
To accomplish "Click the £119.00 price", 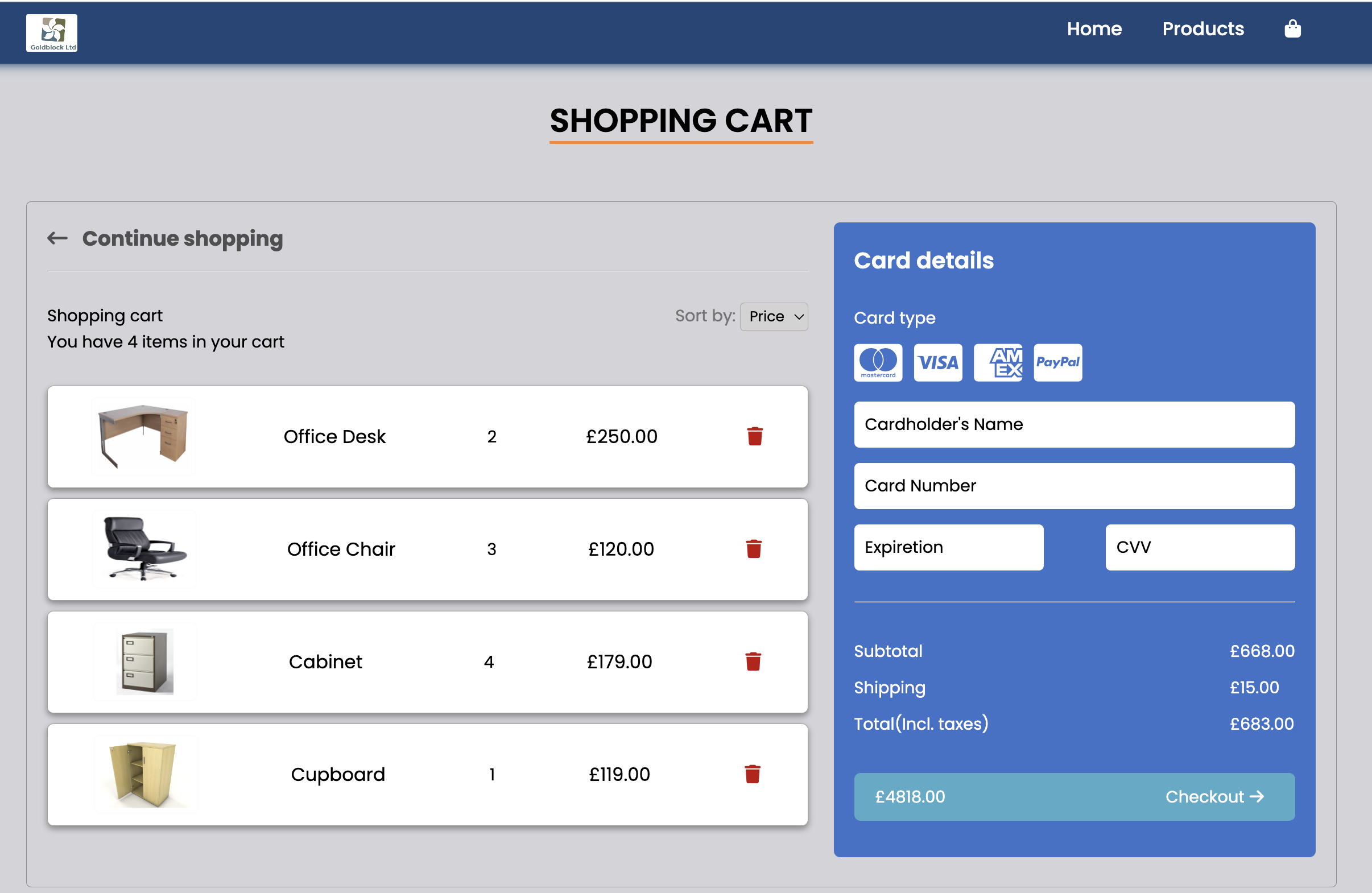I will [x=619, y=774].
